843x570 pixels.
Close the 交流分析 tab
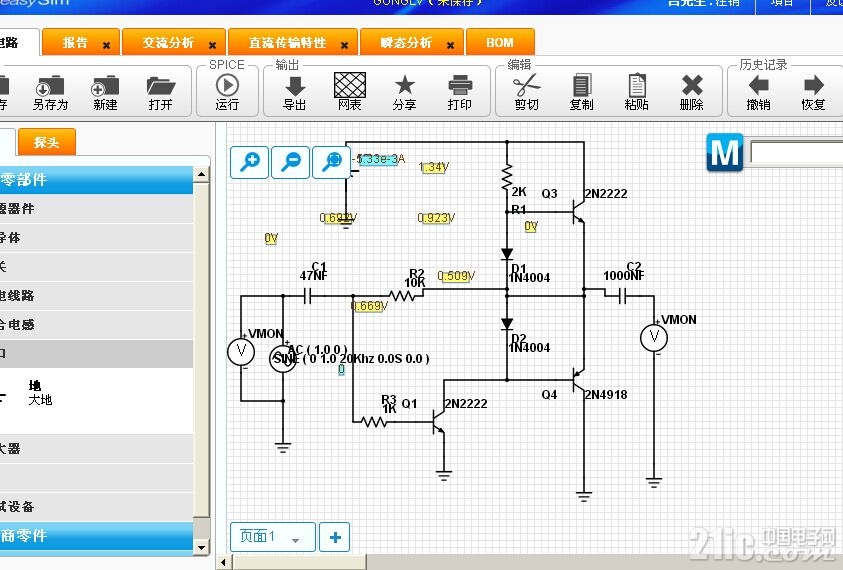(212, 46)
